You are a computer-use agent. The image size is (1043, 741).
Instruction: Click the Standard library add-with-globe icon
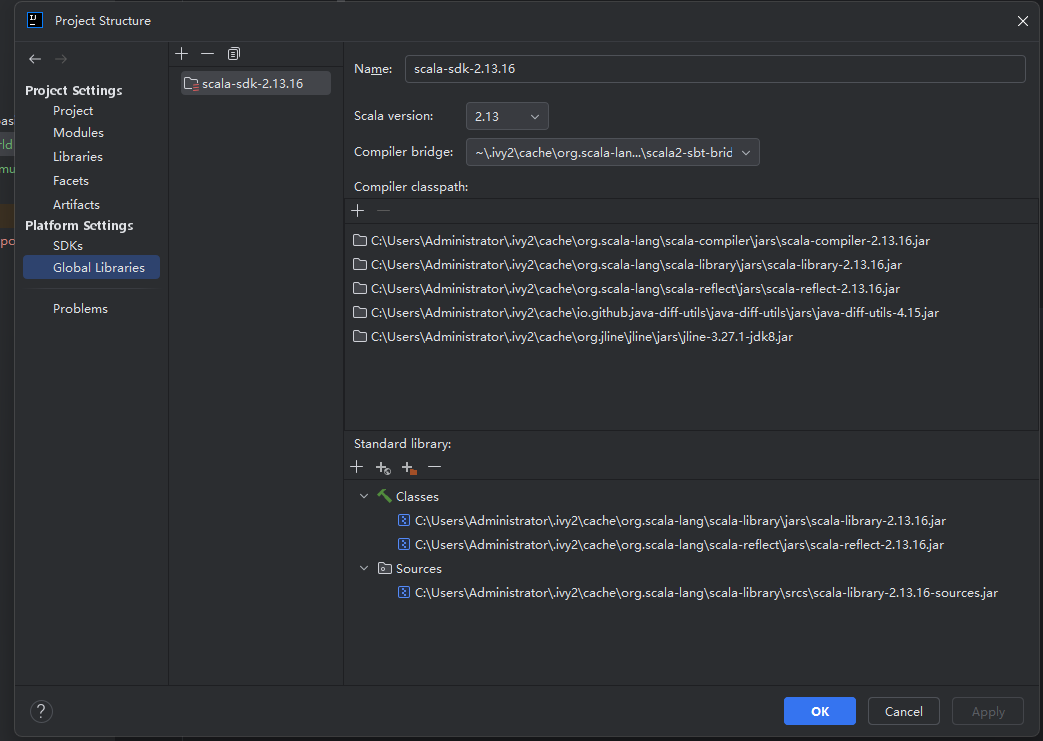point(383,468)
